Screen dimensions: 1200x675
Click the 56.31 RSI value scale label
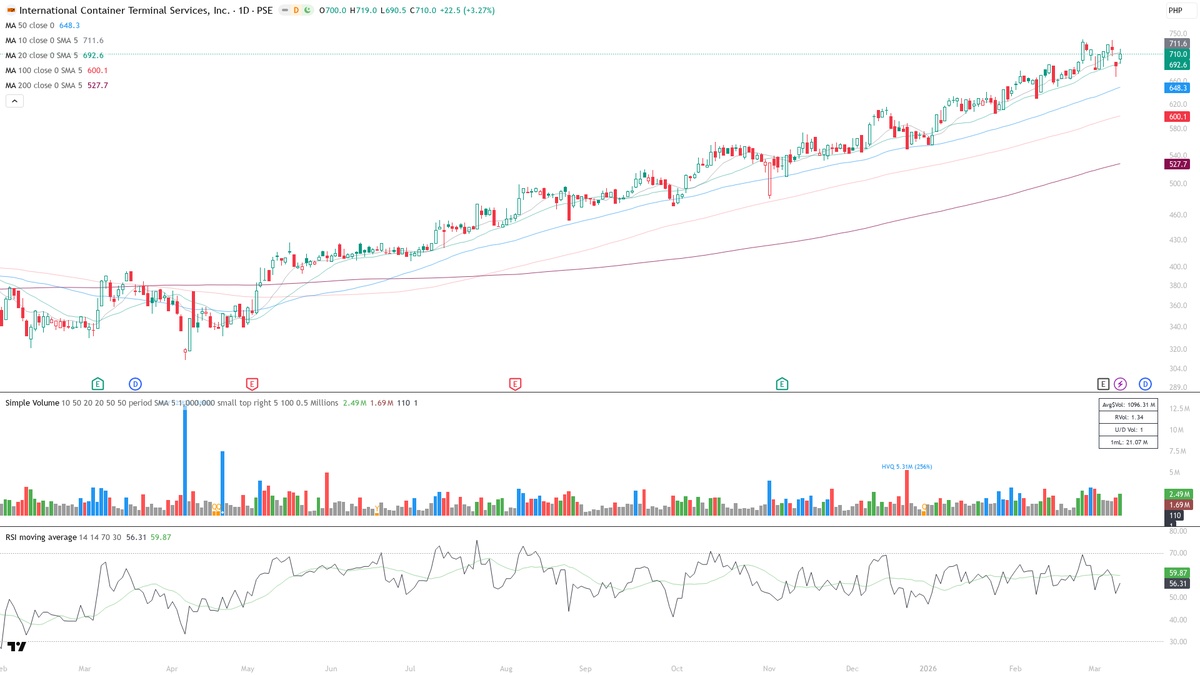[x=1177, y=583]
